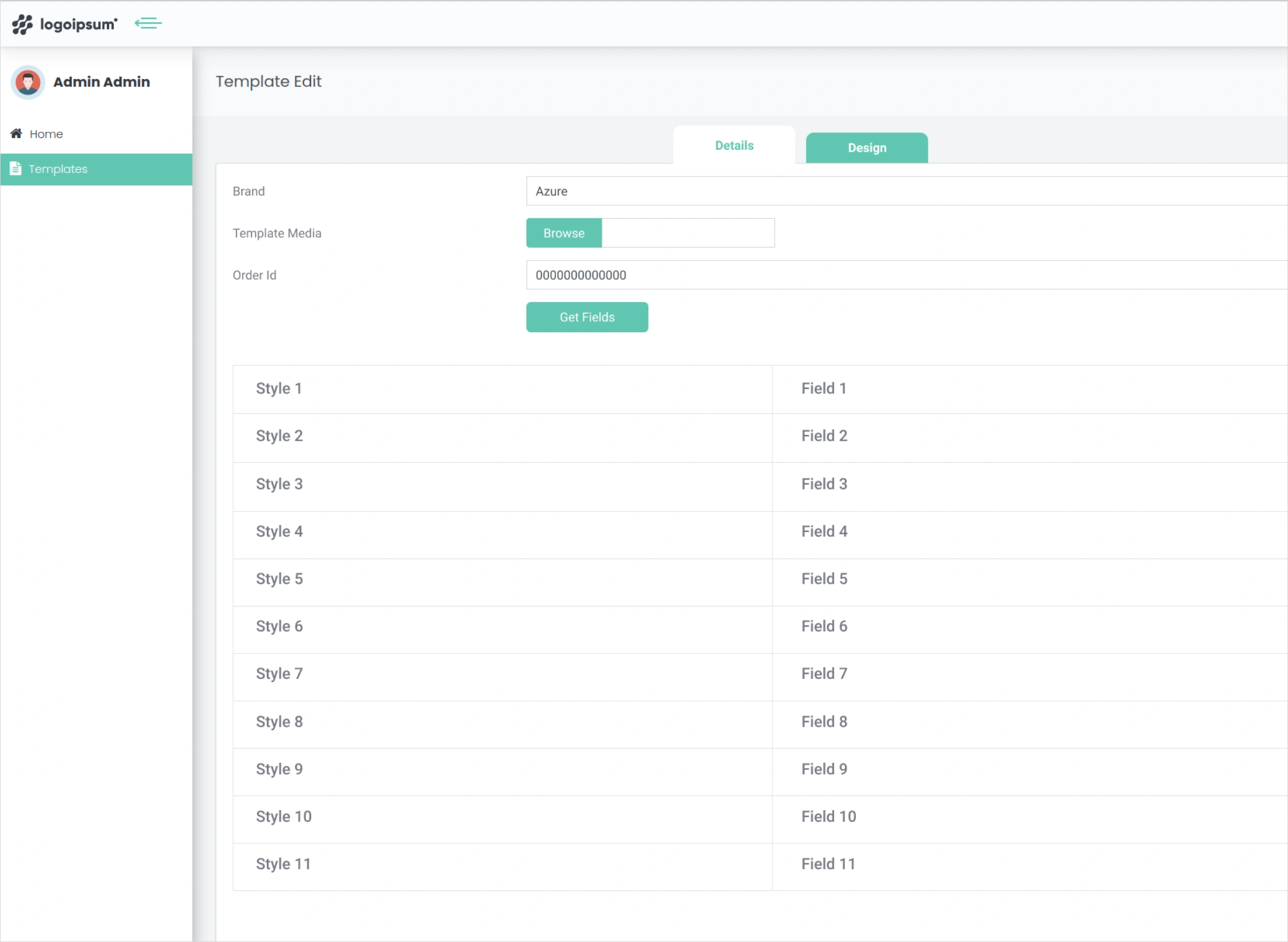Click the Admin Admin user name
This screenshot has height=942, width=1288.
click(x=101, y=82)
